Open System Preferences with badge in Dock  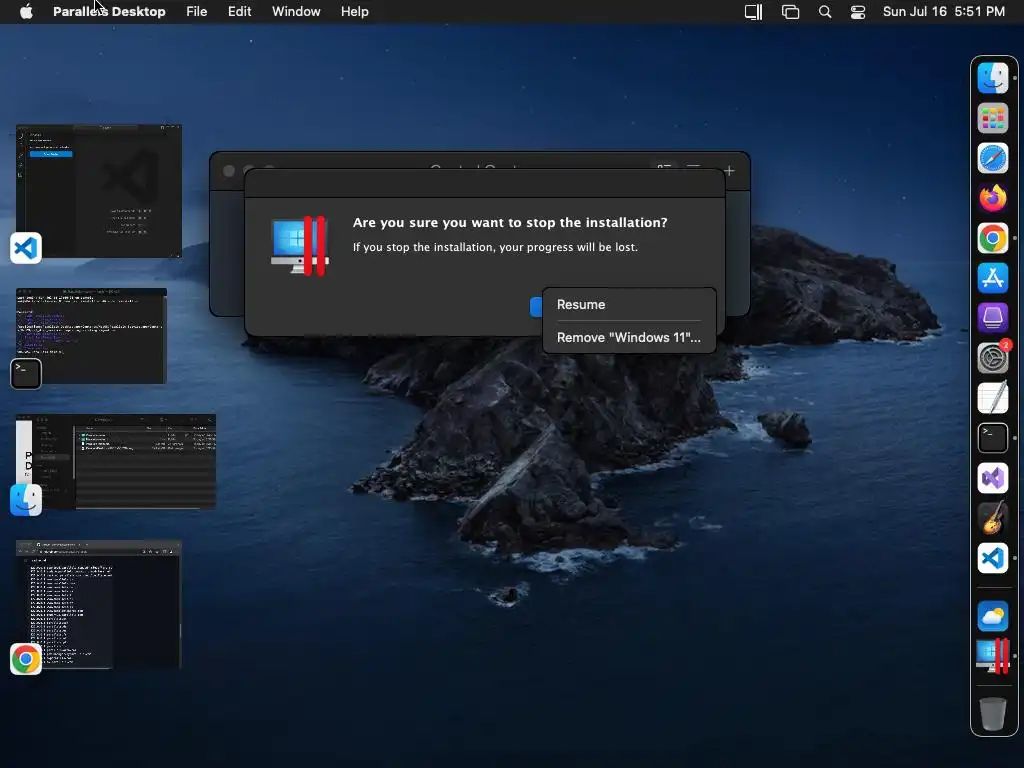point(993,358)
